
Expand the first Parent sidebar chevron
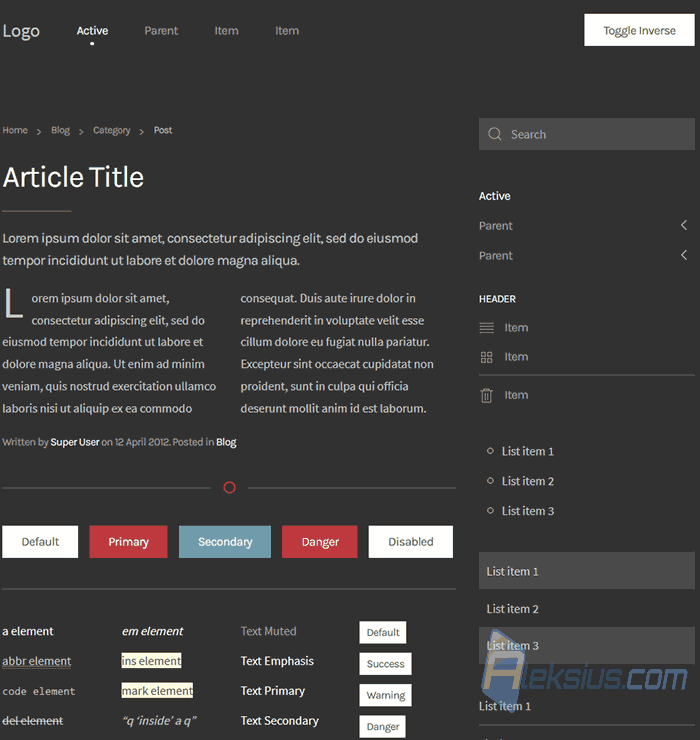(684, 226)
